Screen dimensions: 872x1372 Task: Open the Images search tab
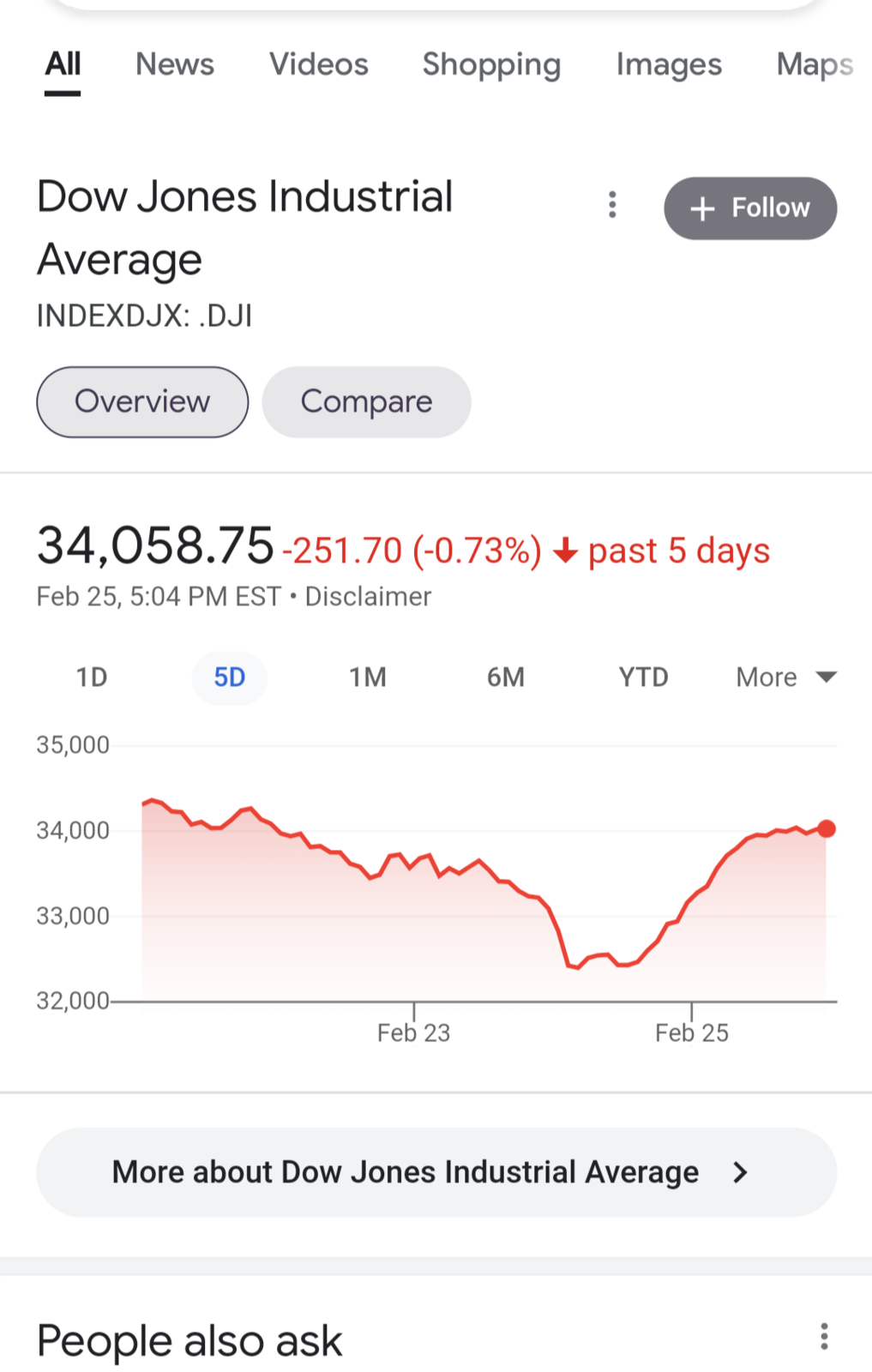tap(669, 65)
